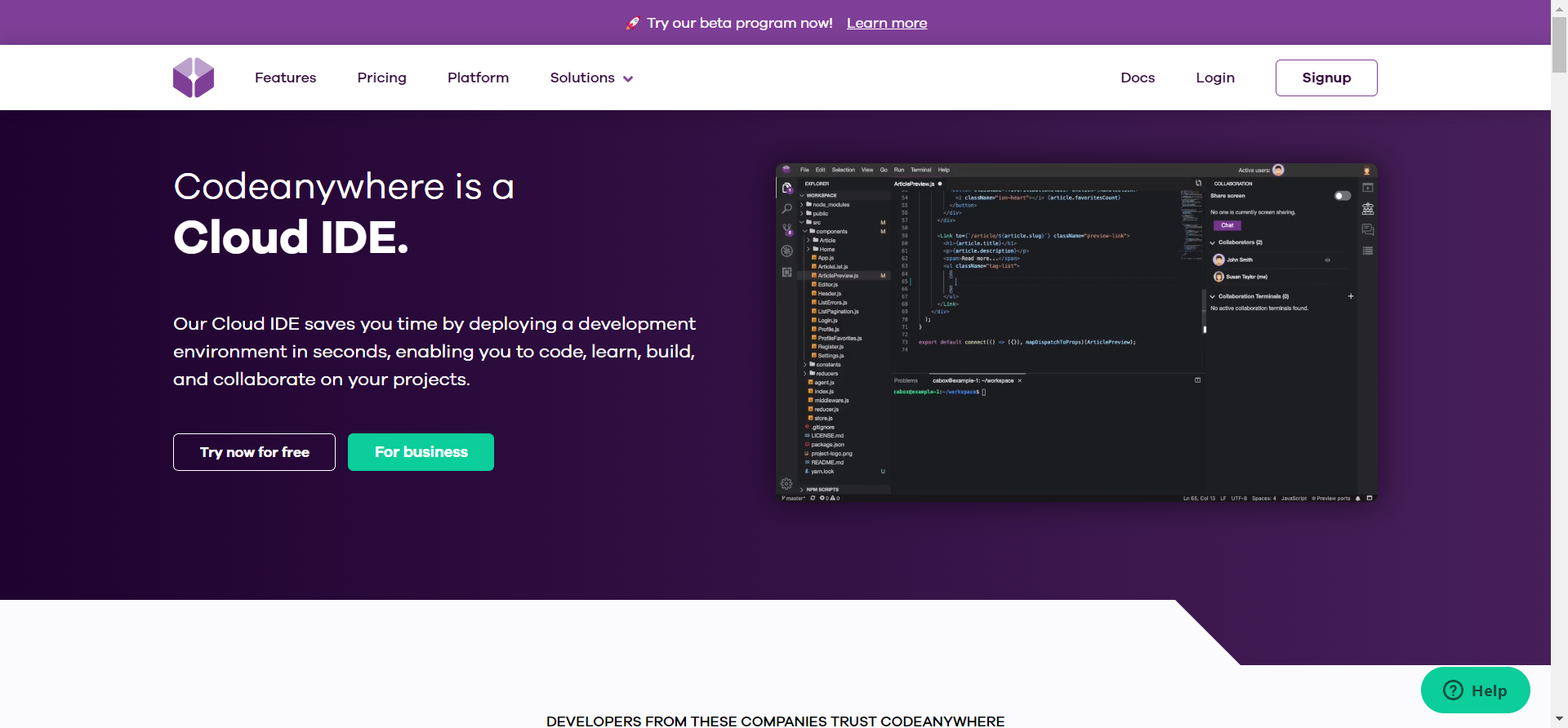The height and width of the screenshot is (728, 1568).
Task: Click the compare changes icon above editor
Action: click(1198, 184)
